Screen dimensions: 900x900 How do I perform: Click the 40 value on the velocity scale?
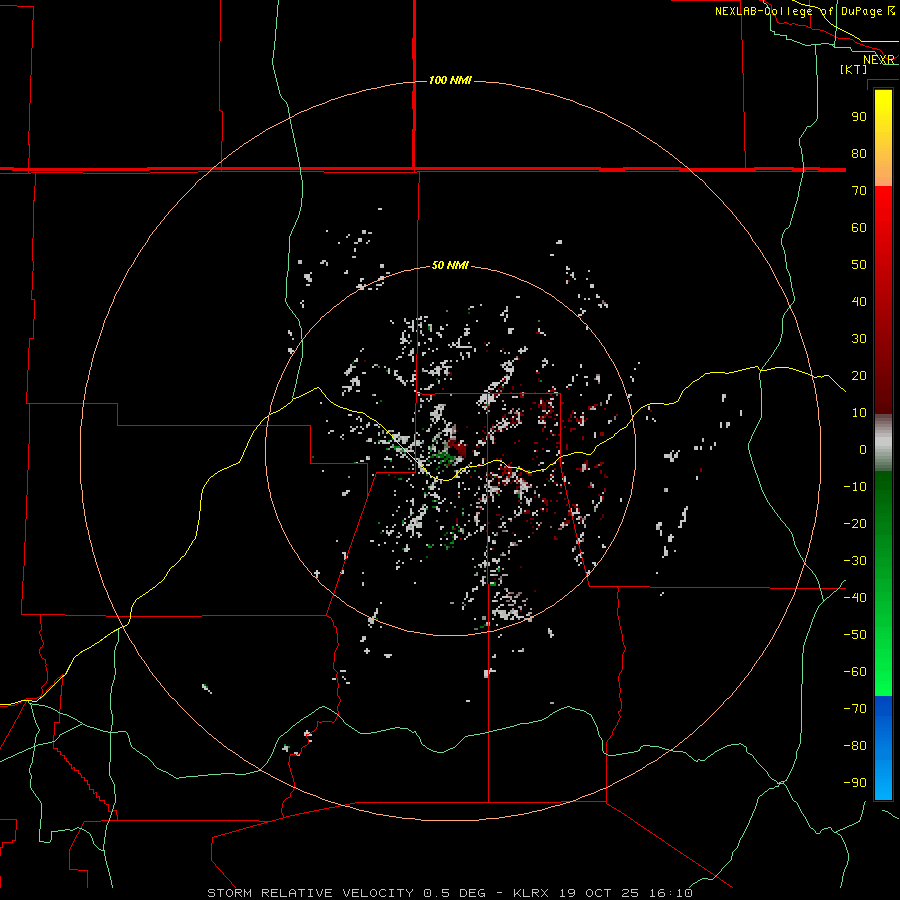[859, 301]
